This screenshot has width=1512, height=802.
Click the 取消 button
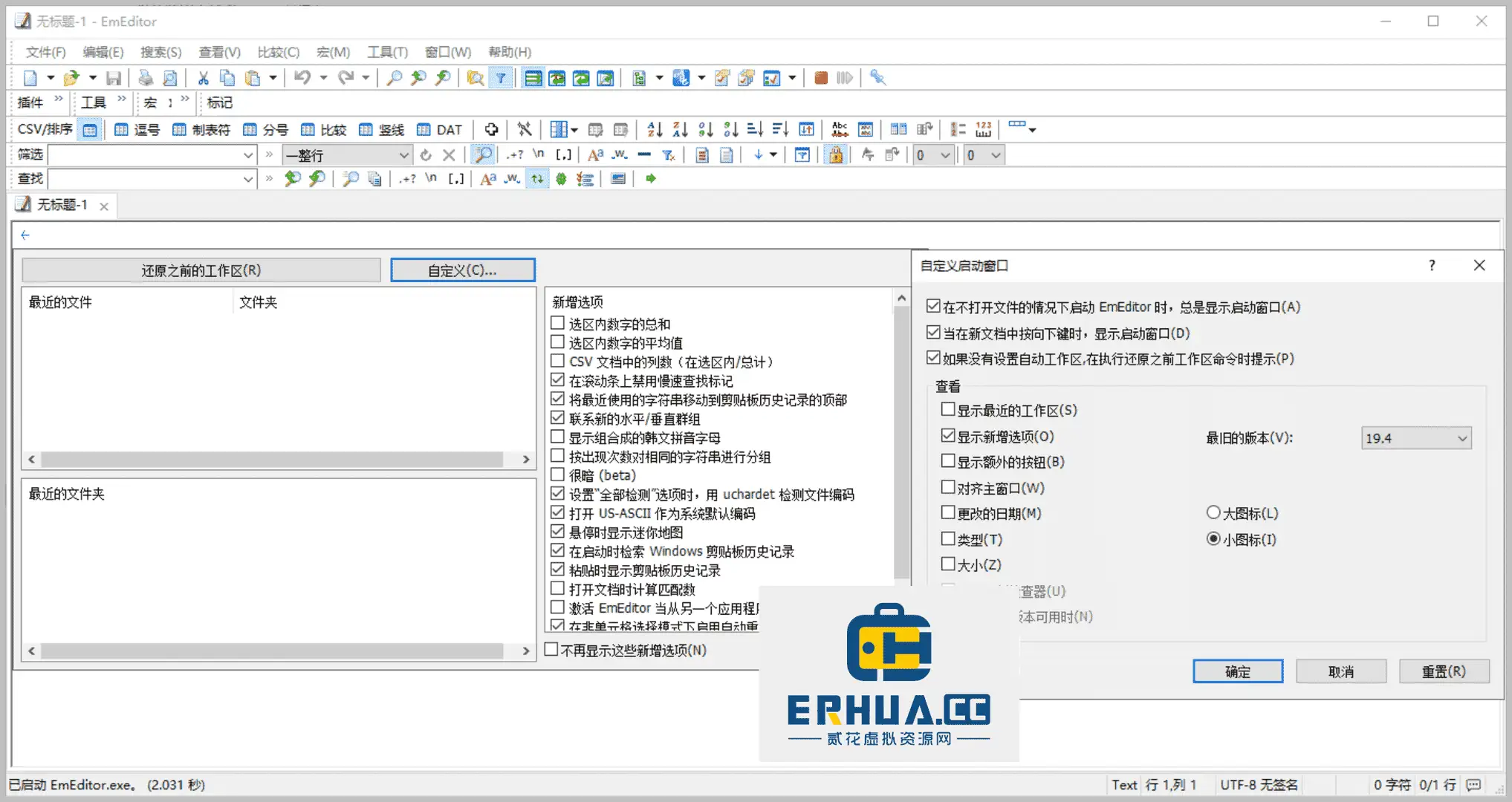pos(1341,671)
